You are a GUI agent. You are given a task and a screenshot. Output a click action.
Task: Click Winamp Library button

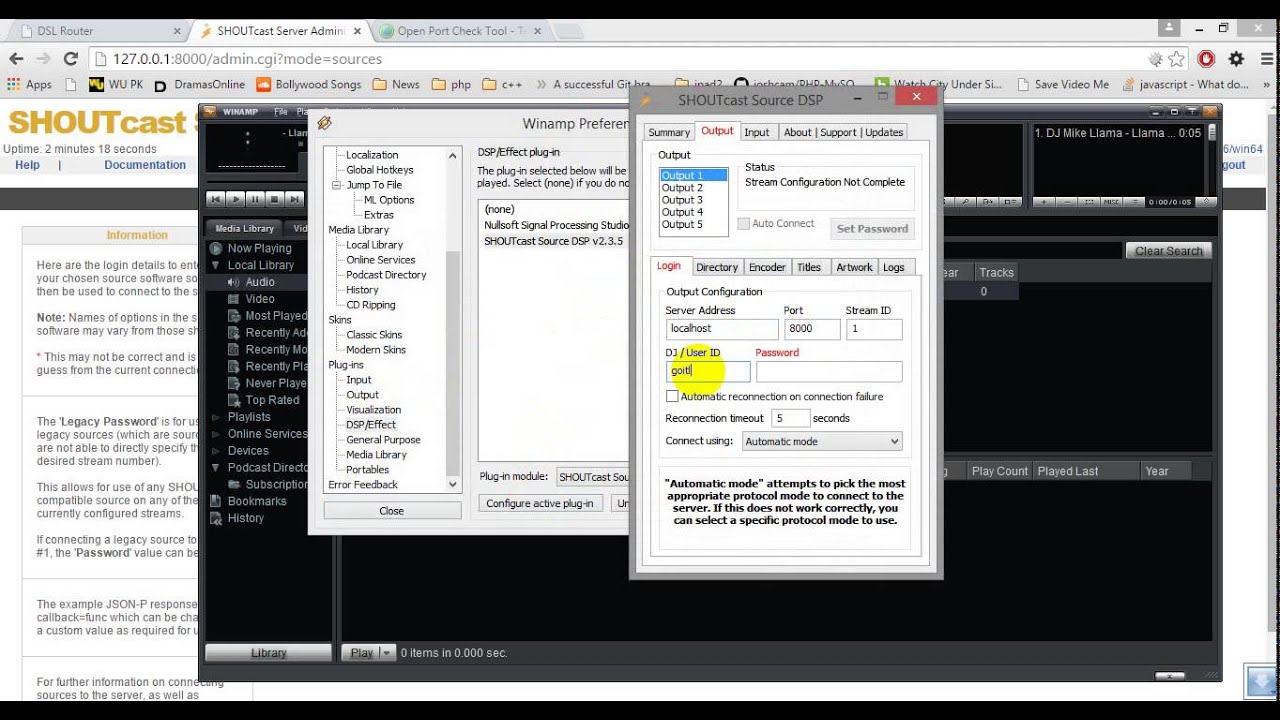(268, 653)
